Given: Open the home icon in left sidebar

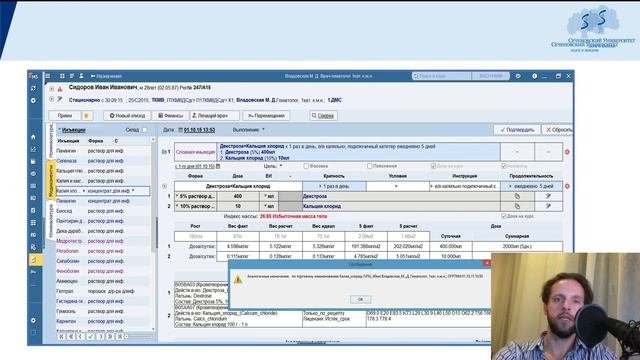Looking at the screenshot, I should click(33, 137).
